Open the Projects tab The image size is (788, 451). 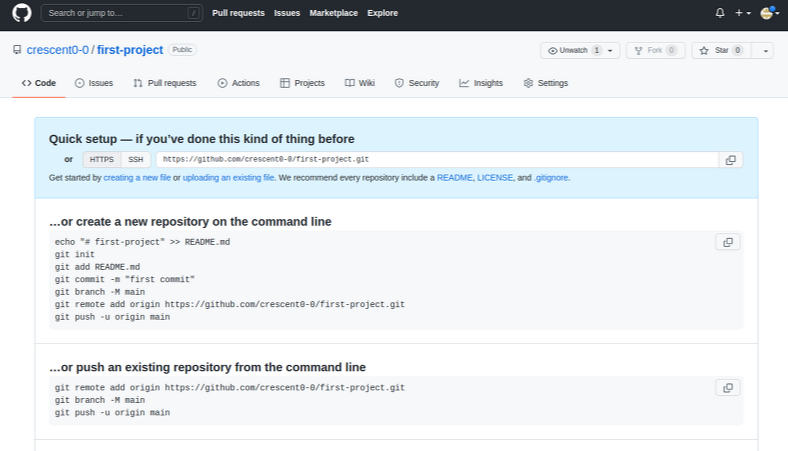click(x=303, y=83)
